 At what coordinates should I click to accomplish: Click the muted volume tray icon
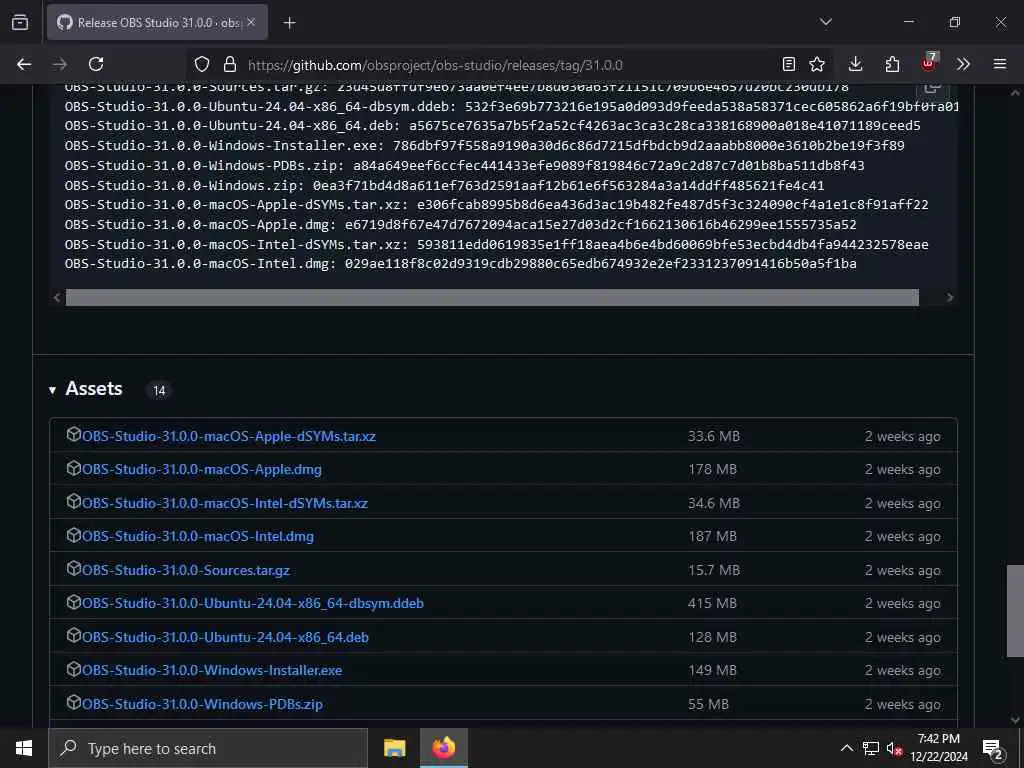[894, 748]
